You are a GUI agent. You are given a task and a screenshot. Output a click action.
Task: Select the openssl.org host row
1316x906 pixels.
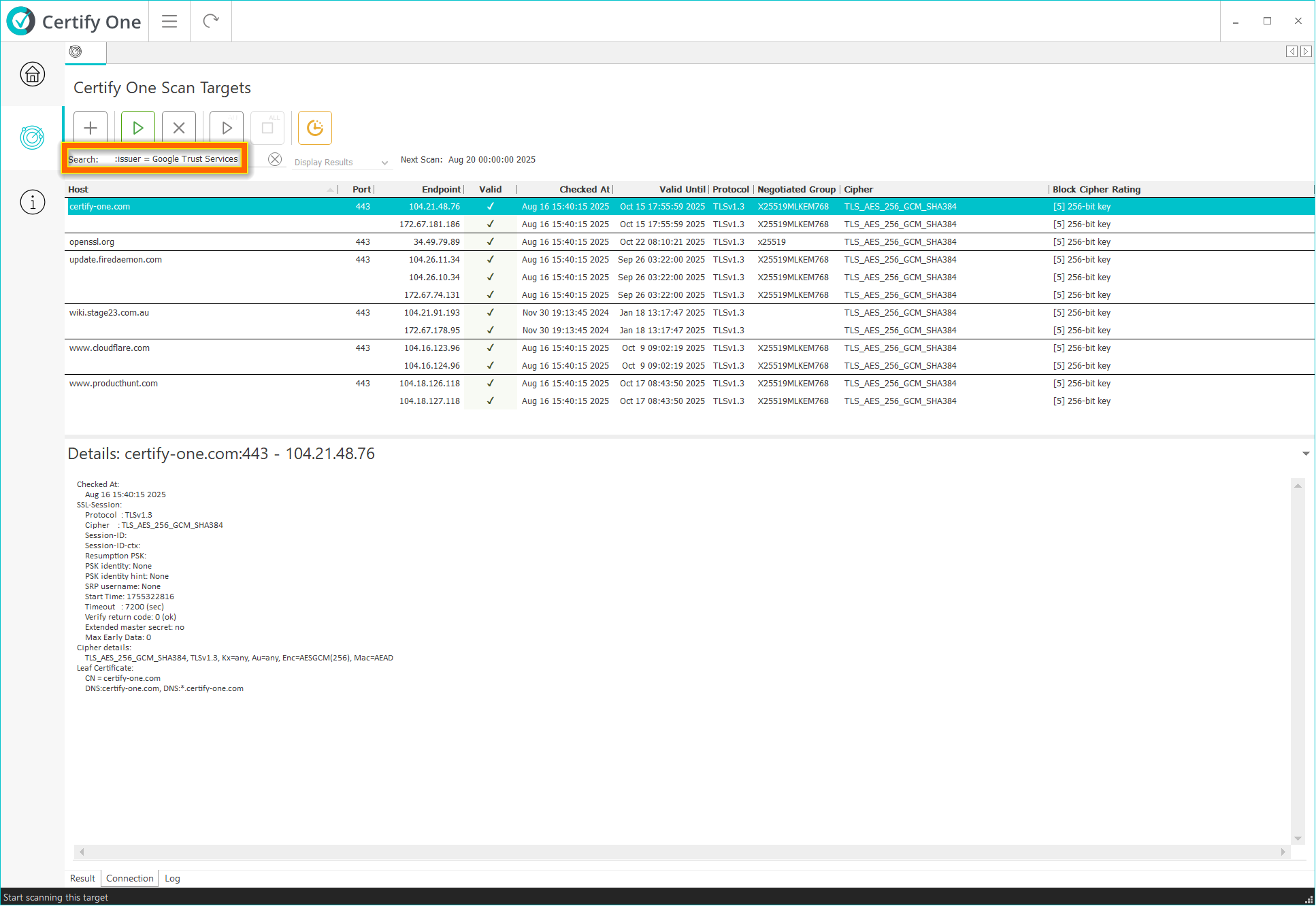92,242
